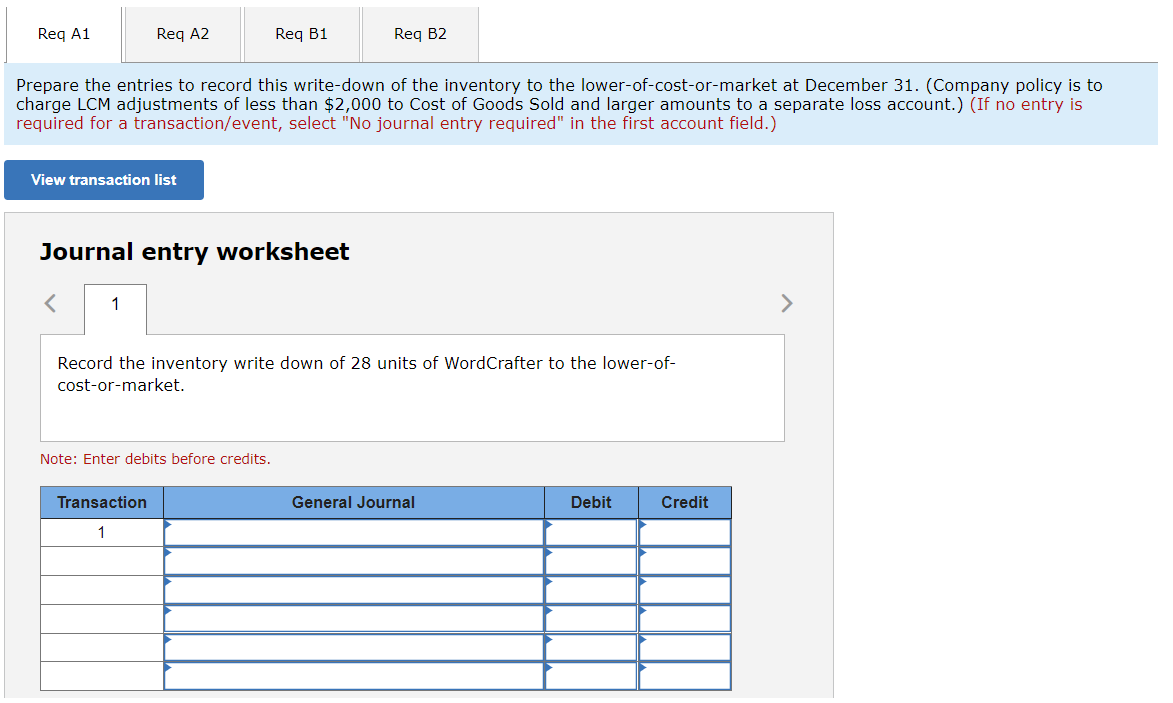Image resolution: width=1173 pixels, height=703 pixels.
Task: Open the account dropdown arrow in the last row
Action: click(x=170, y=668)
